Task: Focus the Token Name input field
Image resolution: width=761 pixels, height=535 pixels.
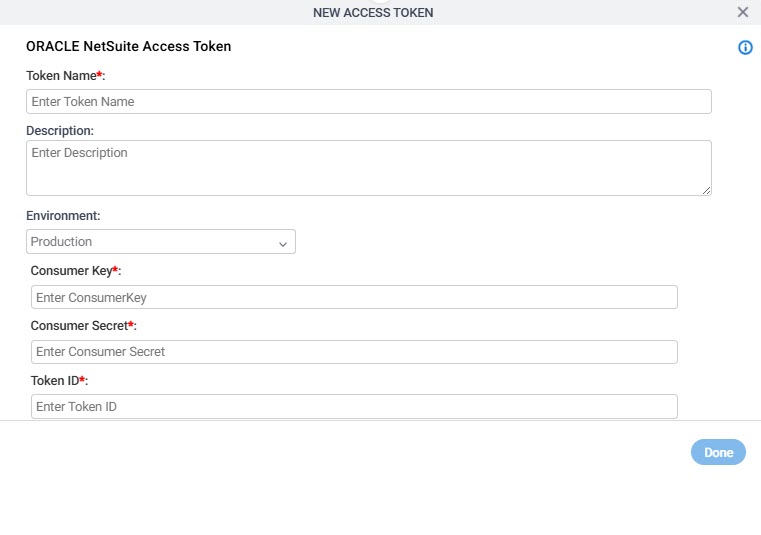Action: (x=369, y=101)
